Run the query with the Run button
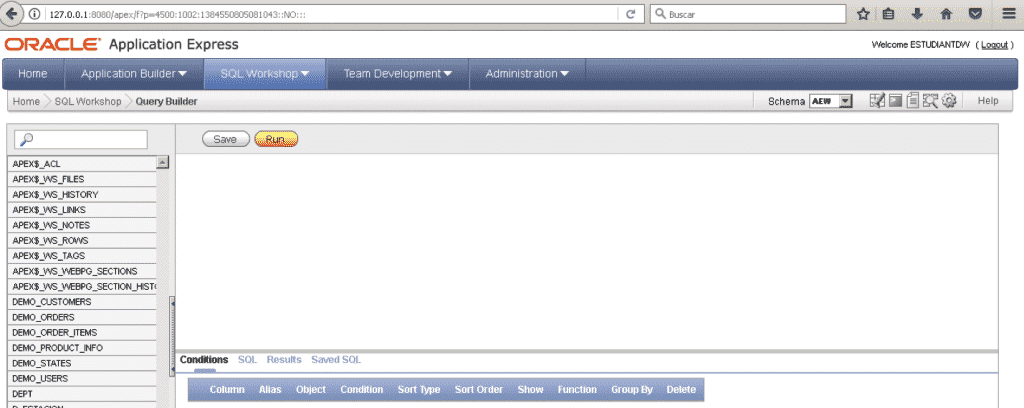 276,139
